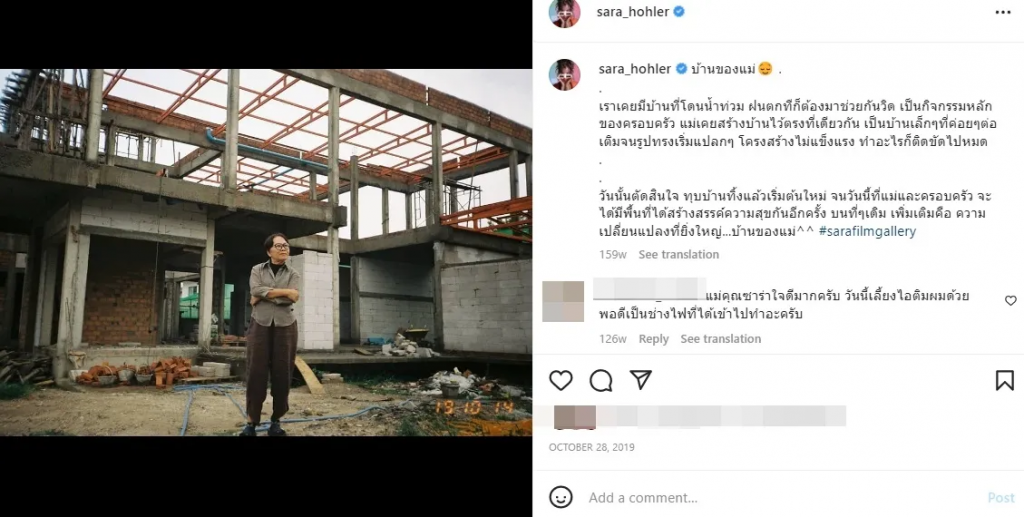Like the post with heart icon
The height and width of the screenshot is (517, 1024).
(560, 381)
